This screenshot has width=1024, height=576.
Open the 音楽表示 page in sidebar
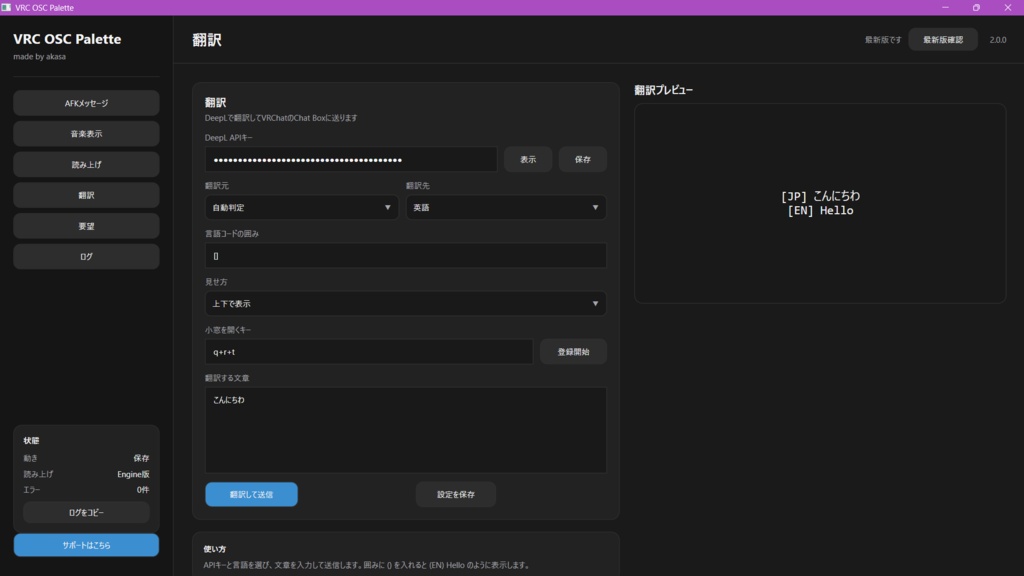tap(86, 134)
